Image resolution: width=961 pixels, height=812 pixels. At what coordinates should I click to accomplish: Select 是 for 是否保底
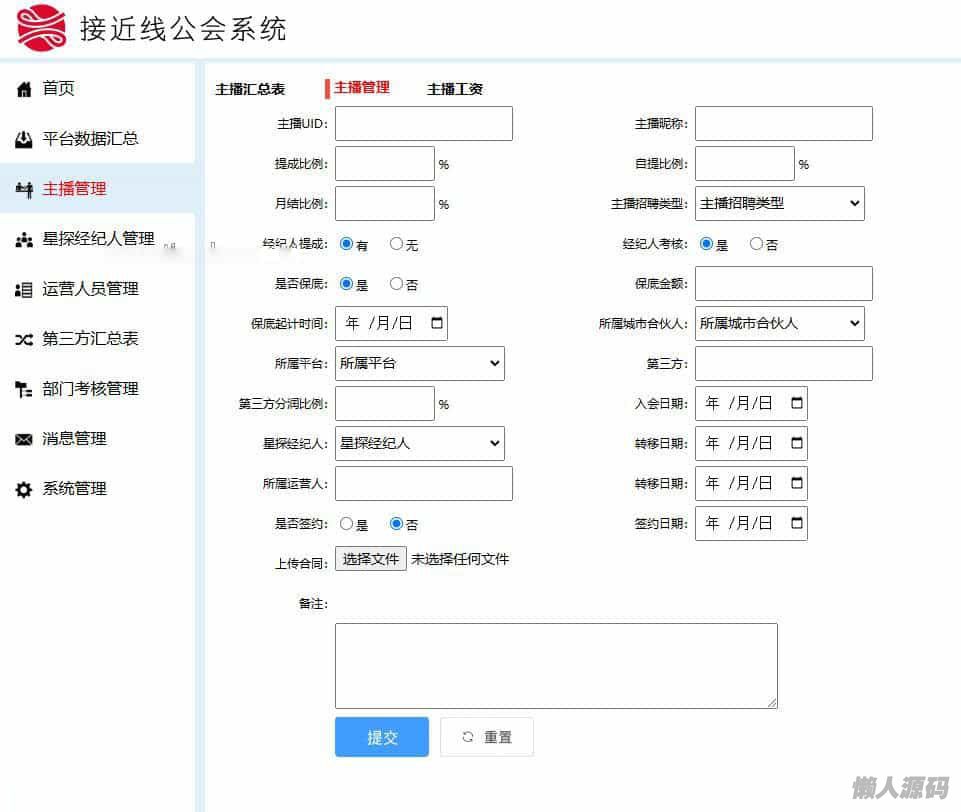[x=346, y=284]
